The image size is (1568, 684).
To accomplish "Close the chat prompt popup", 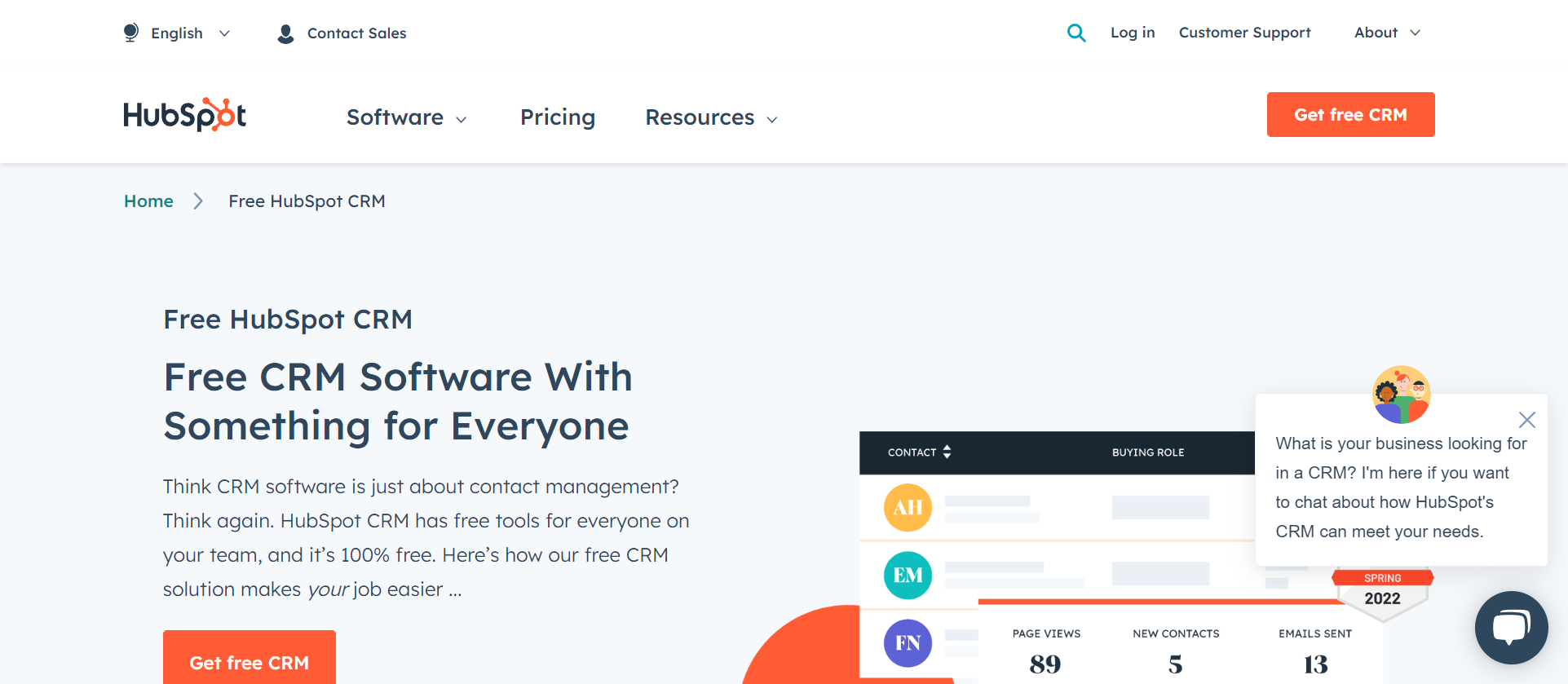I will [x=1527, y=420].
